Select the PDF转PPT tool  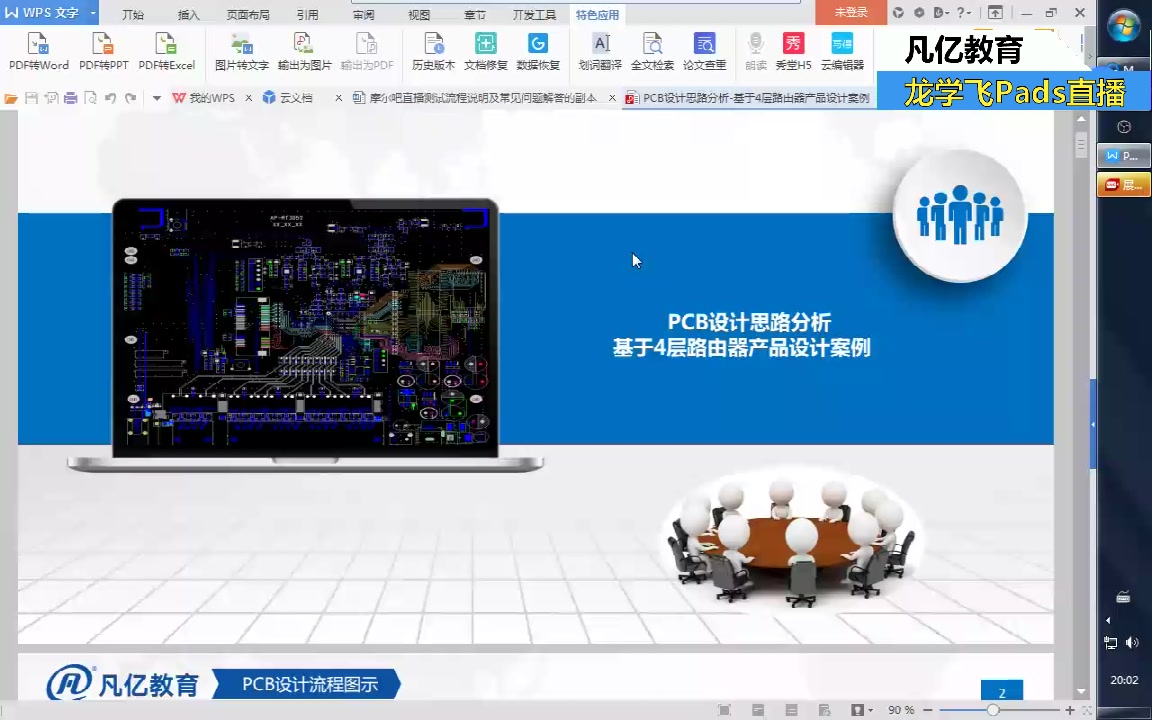(x=102, y=50)
